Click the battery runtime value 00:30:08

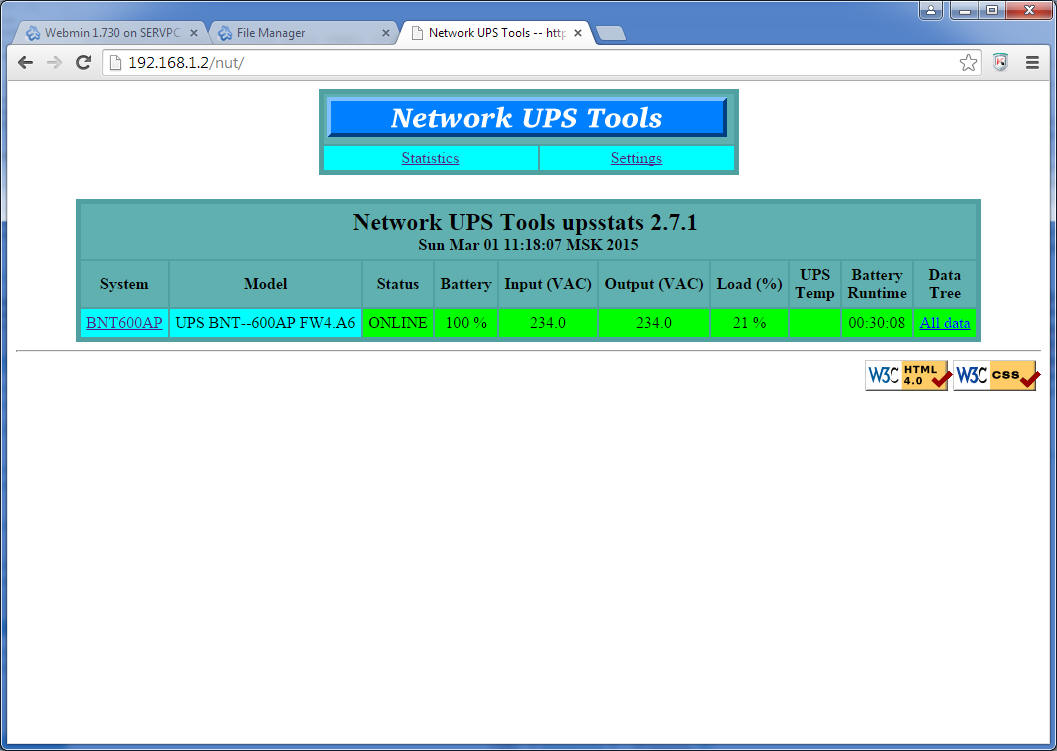(876, 322)
